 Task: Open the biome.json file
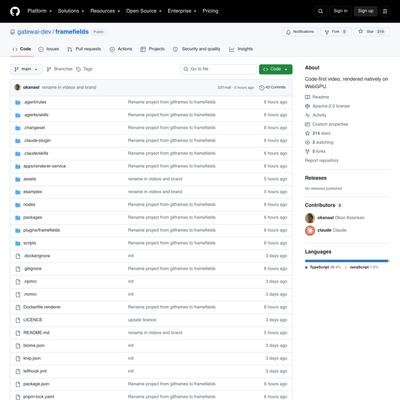click(34, 346)
